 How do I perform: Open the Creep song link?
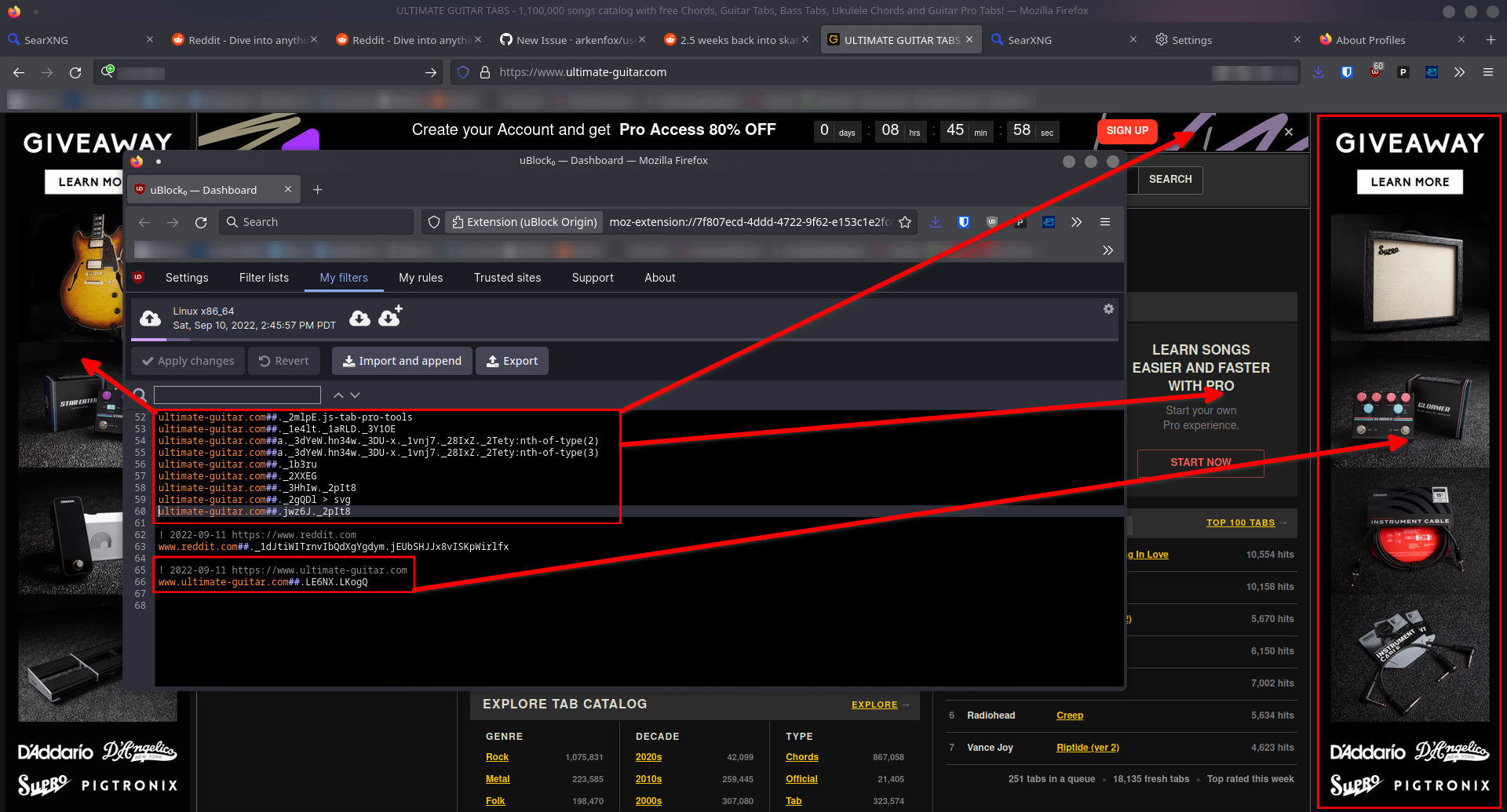(x=1070, y=716)
